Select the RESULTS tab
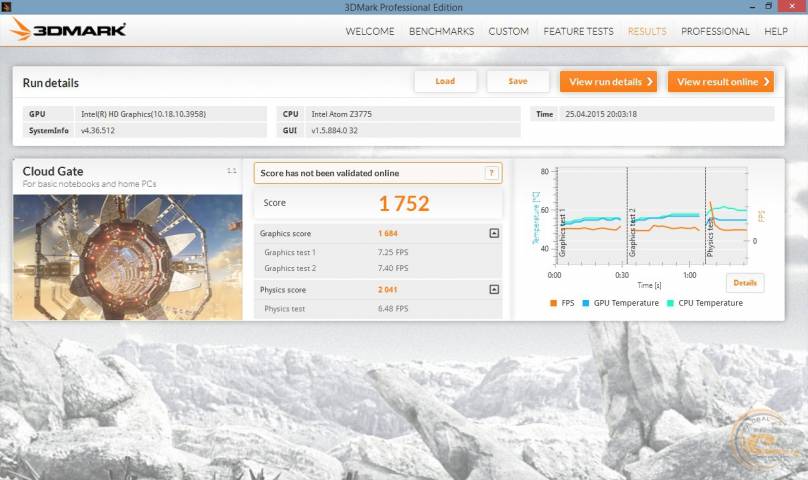The image size is (808, 480). (x=647, y=31)
